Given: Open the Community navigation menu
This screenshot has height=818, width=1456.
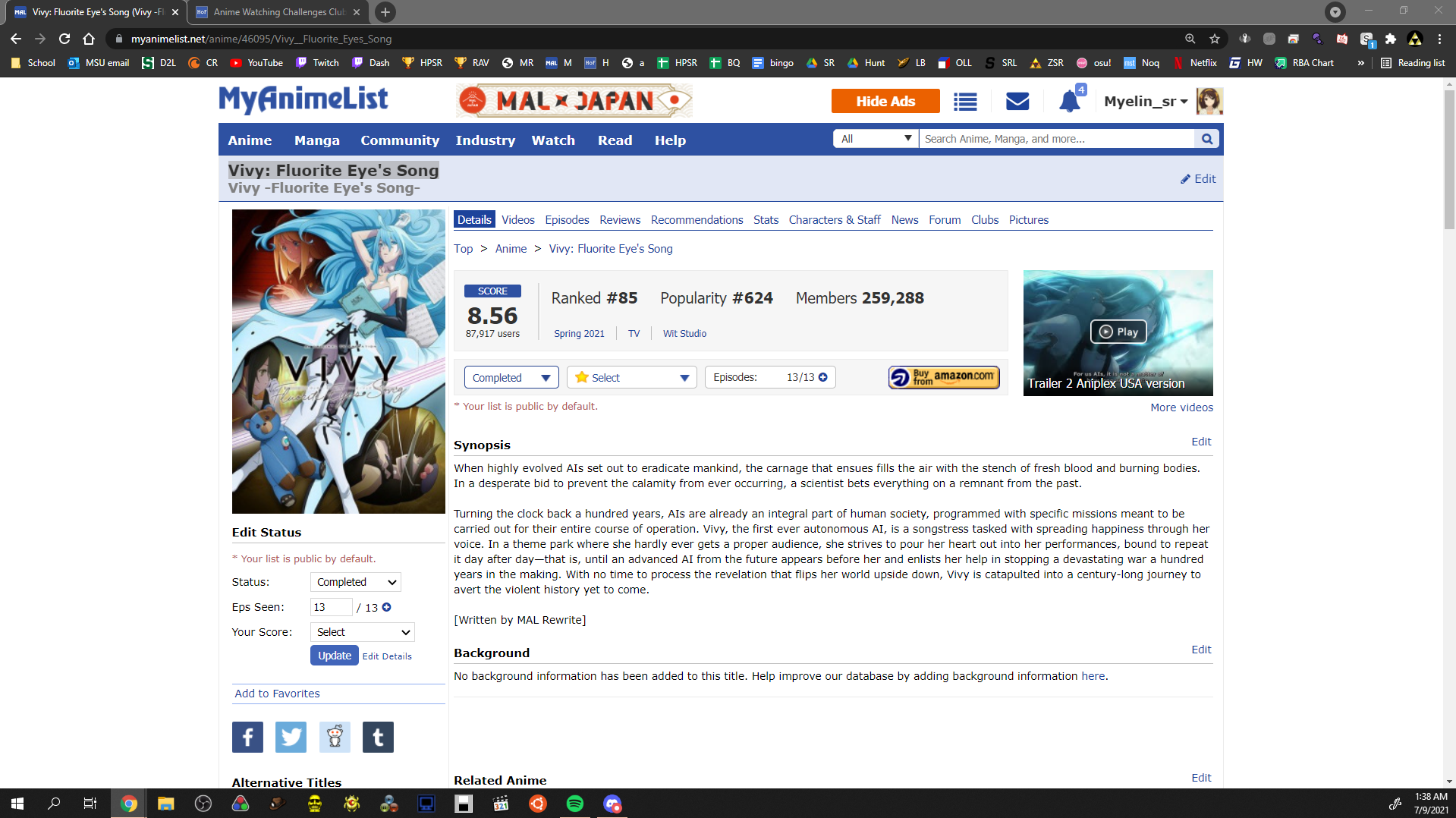Looking at the screenshot, I should pyautogui.click(x=400, y=140).
